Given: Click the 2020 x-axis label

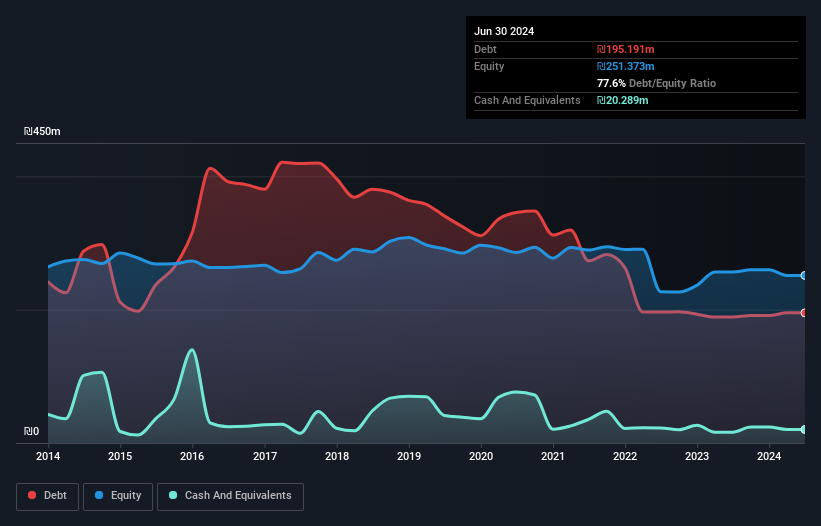Looking at the screenshot, I should coord(481,456).
